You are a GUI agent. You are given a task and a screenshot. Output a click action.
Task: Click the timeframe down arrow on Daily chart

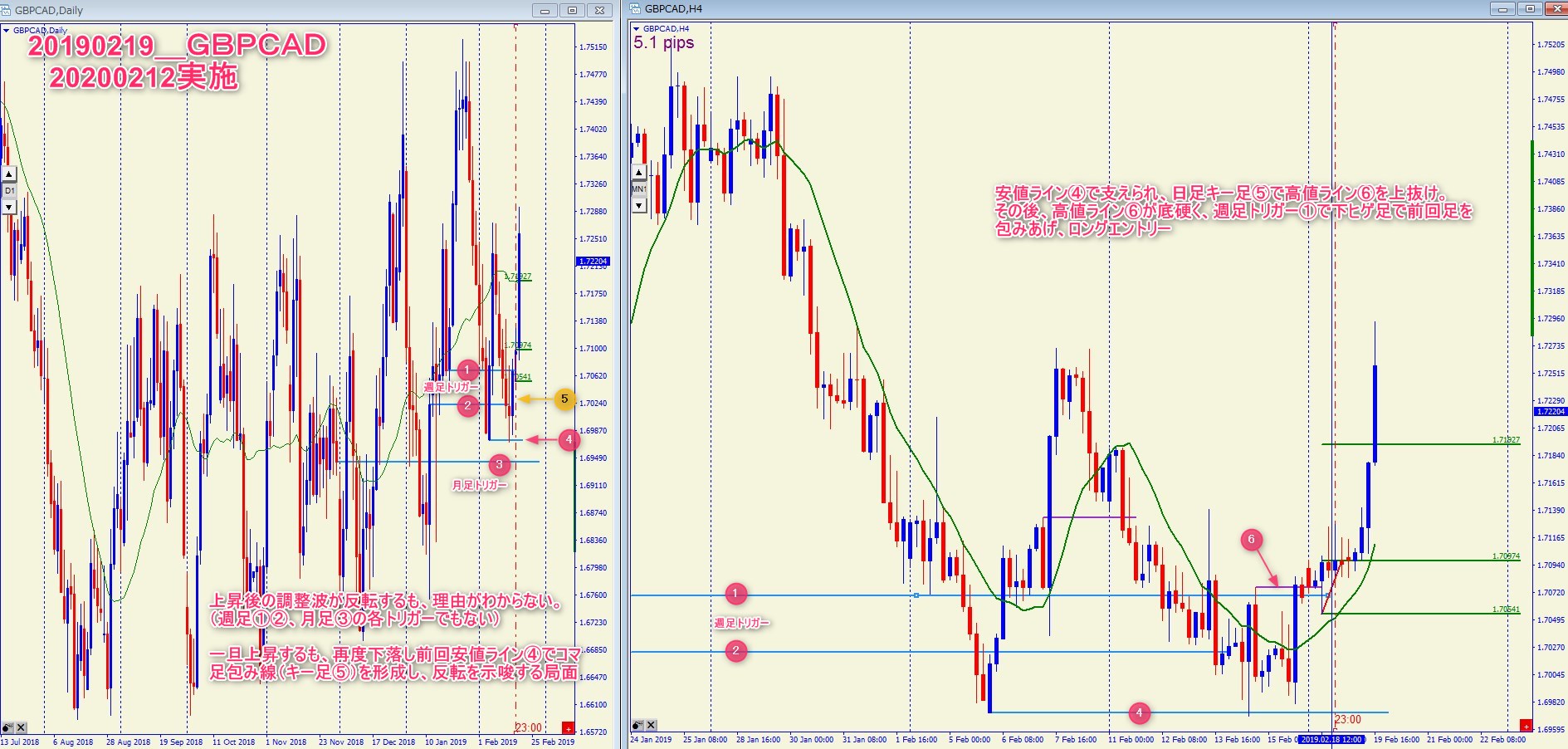tap(9, 206)
